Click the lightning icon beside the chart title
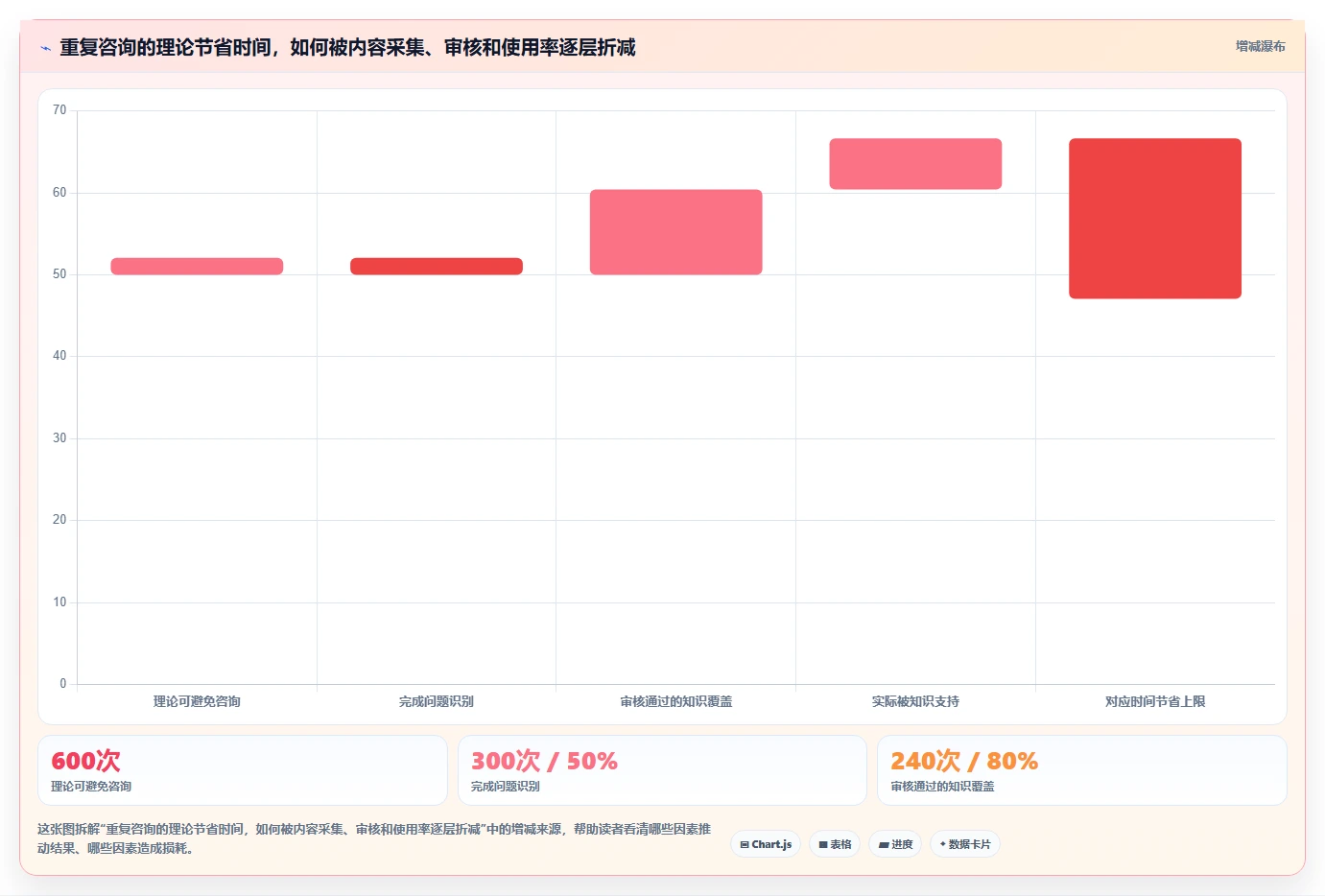 click(x=45, y=48)
